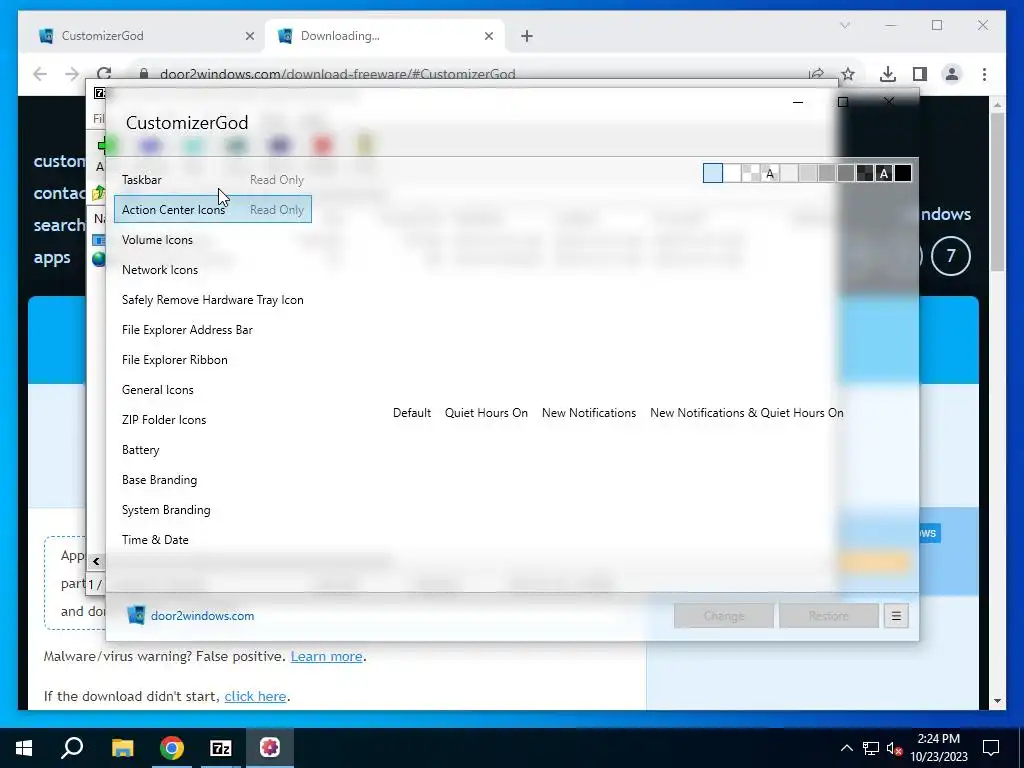Click the Default icon label

(x=412, y=413)
